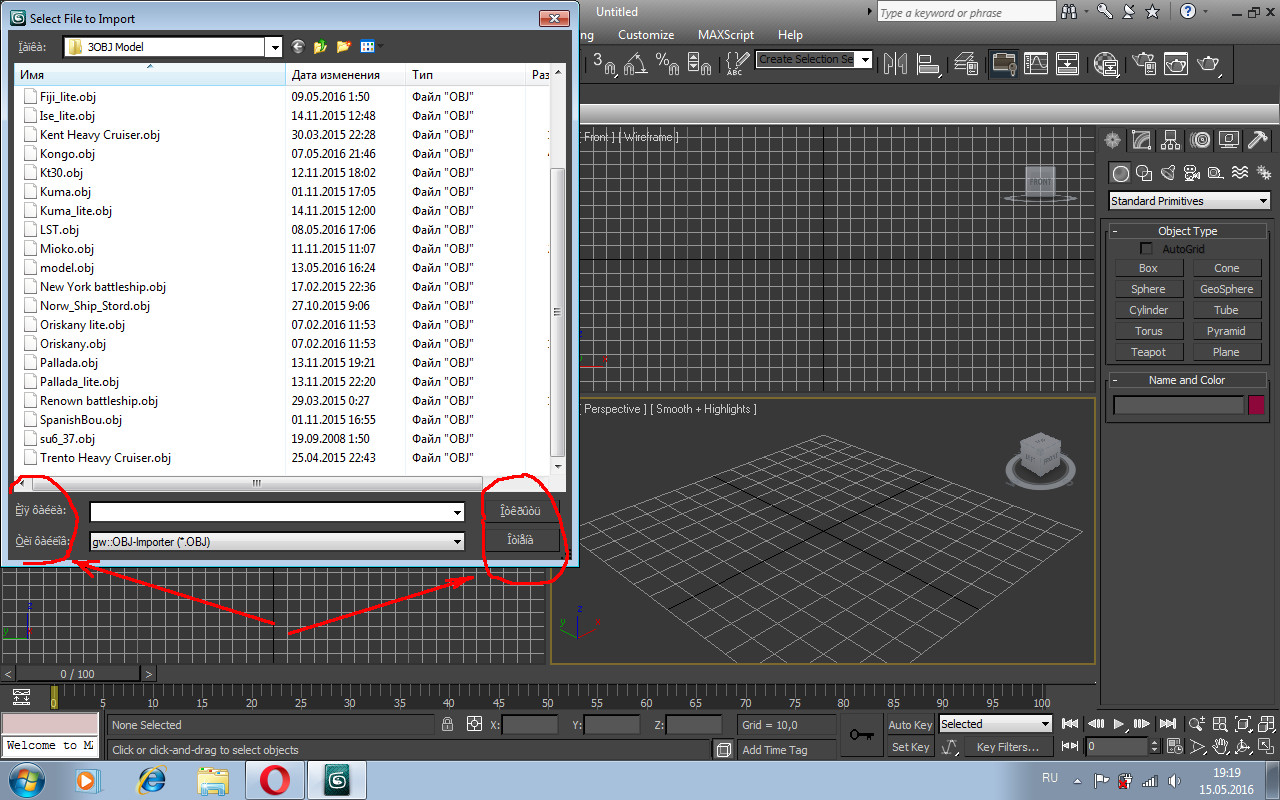Click the keyword search field
This screenshot has width=1280, height=800.
[x=966, y=12]
